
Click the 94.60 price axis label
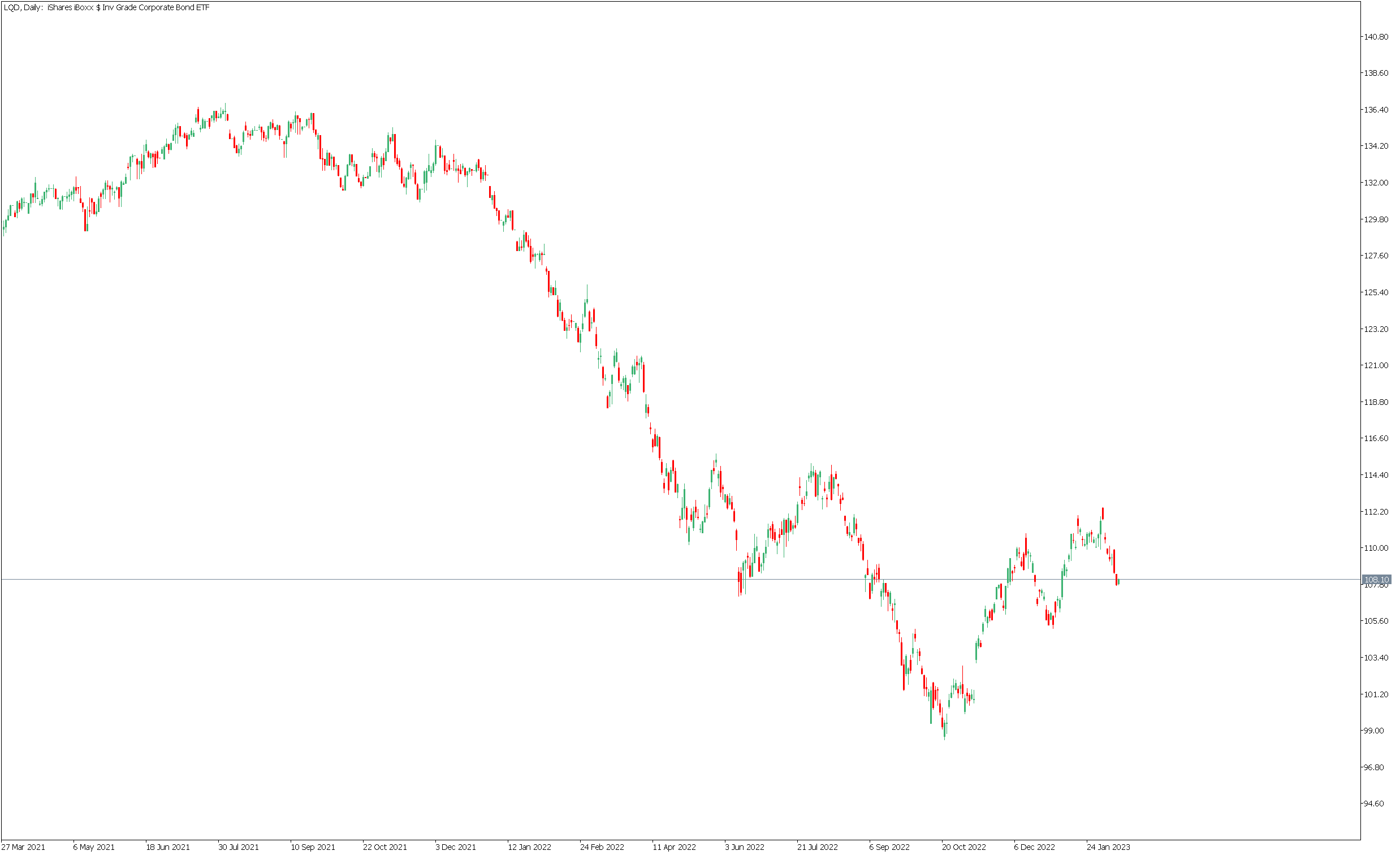1375,804
